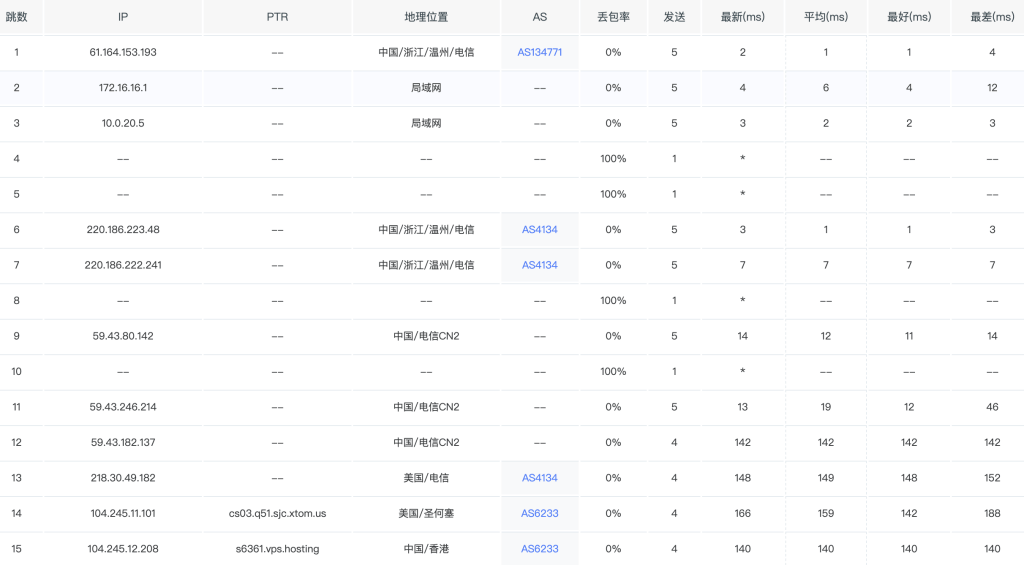Viewport: 1024px width, 565px height.
Task: Select the hostname s6361.vps.hosting
Action: pyautogui.click(x=277, y=549)
